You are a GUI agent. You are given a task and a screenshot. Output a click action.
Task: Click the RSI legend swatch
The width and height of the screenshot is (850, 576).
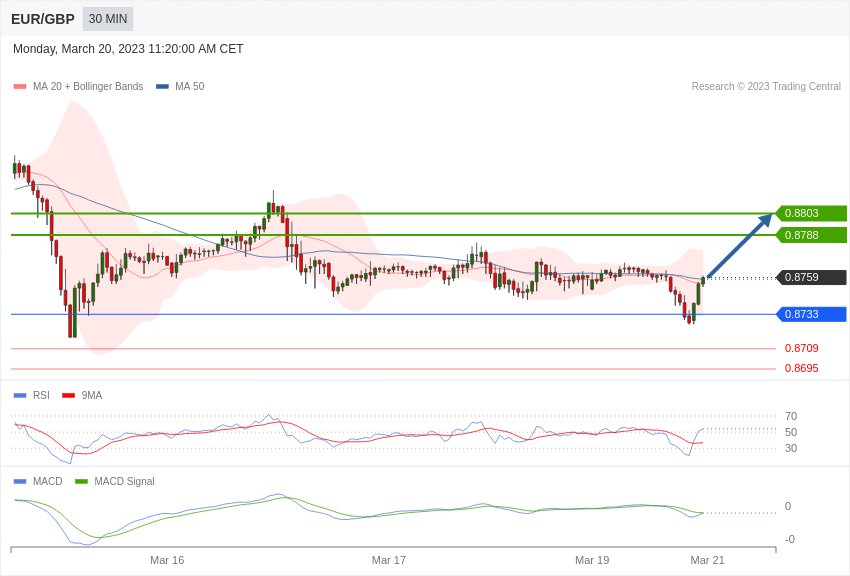[x=20, y=396]
